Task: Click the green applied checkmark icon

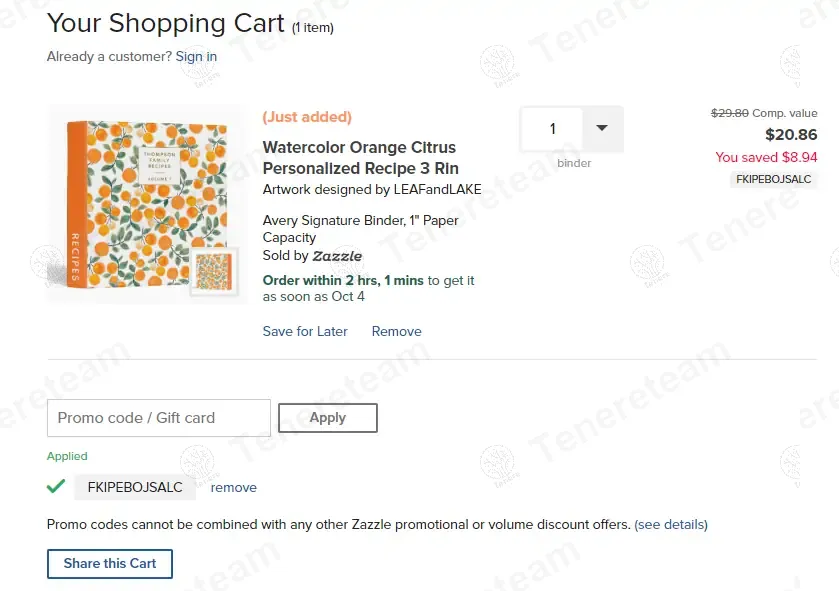Action: click(56, 487)
